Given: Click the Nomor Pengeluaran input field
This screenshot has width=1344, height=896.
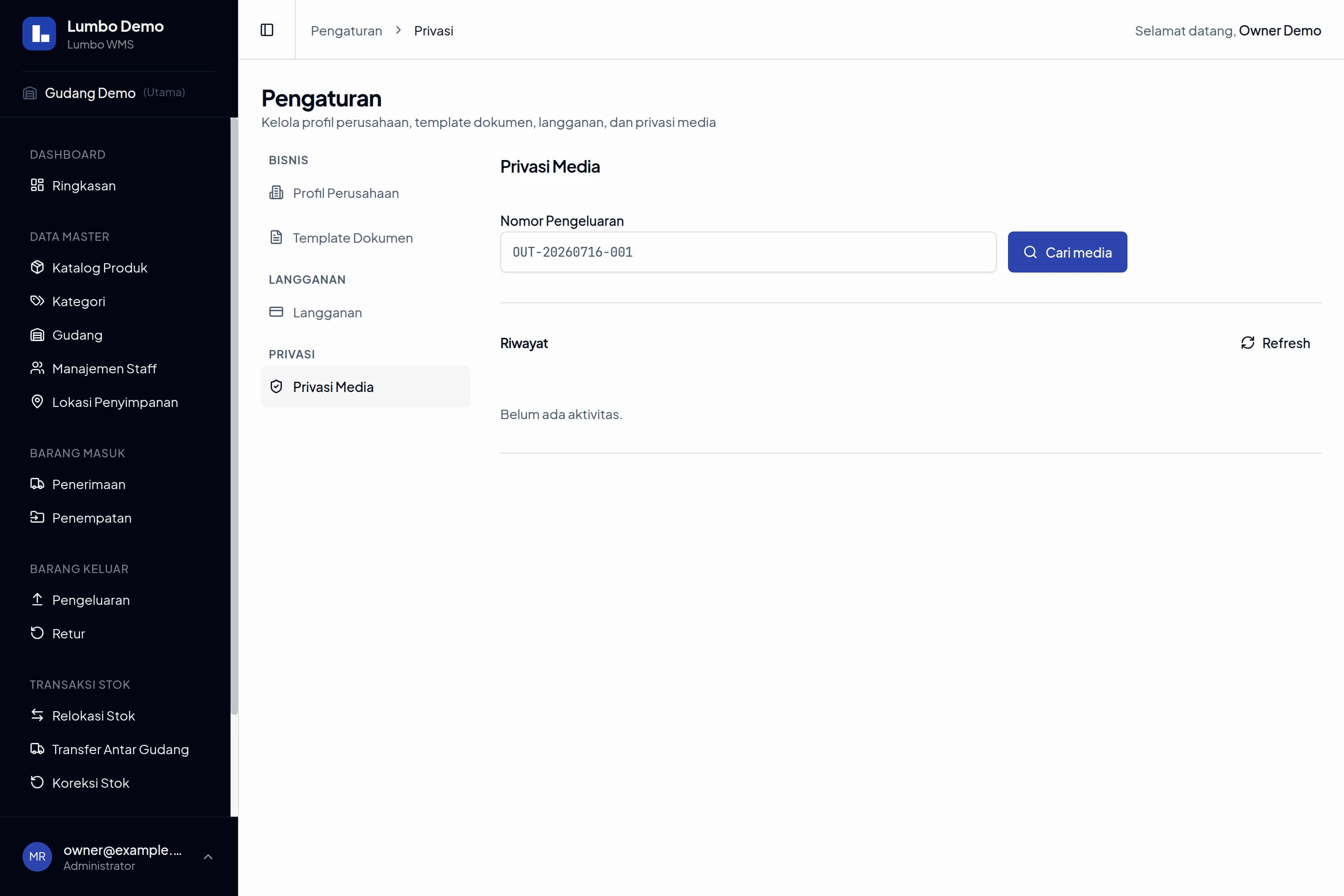Looking at the screenshot, I should (748, 252).
